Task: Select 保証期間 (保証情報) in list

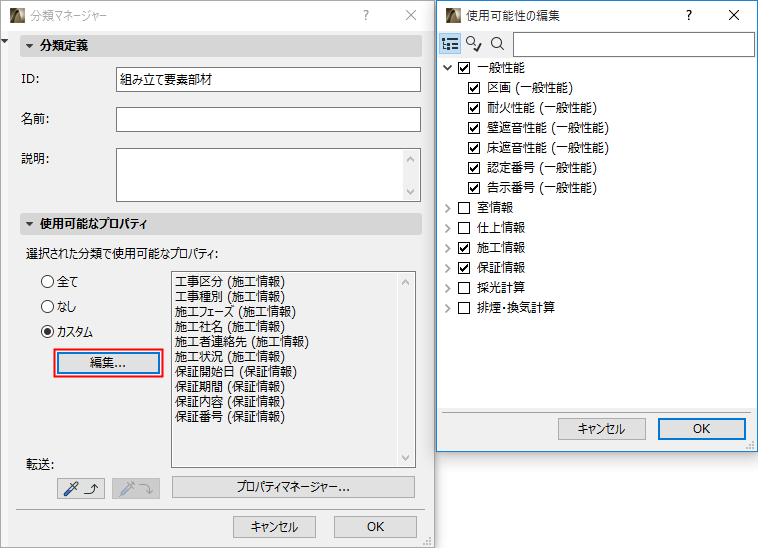Action: pos(230,387)
